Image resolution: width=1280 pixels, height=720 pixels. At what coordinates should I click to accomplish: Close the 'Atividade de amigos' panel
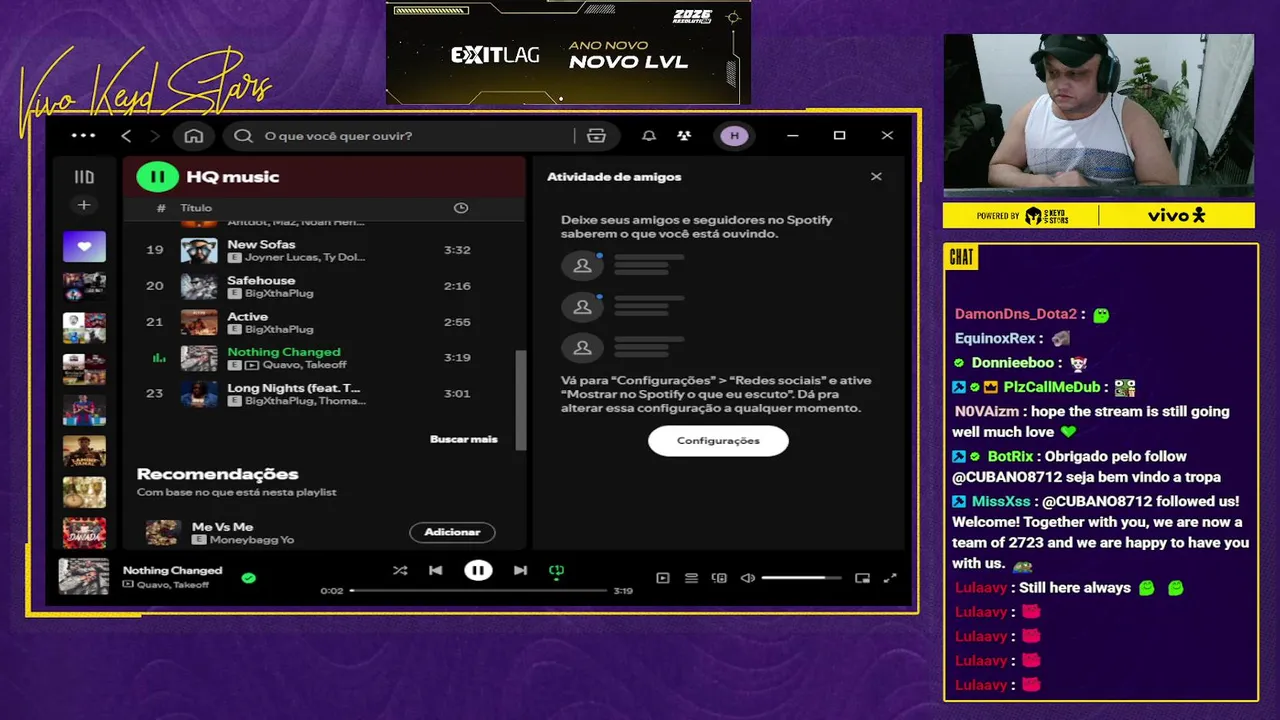(x=876, y=177)
